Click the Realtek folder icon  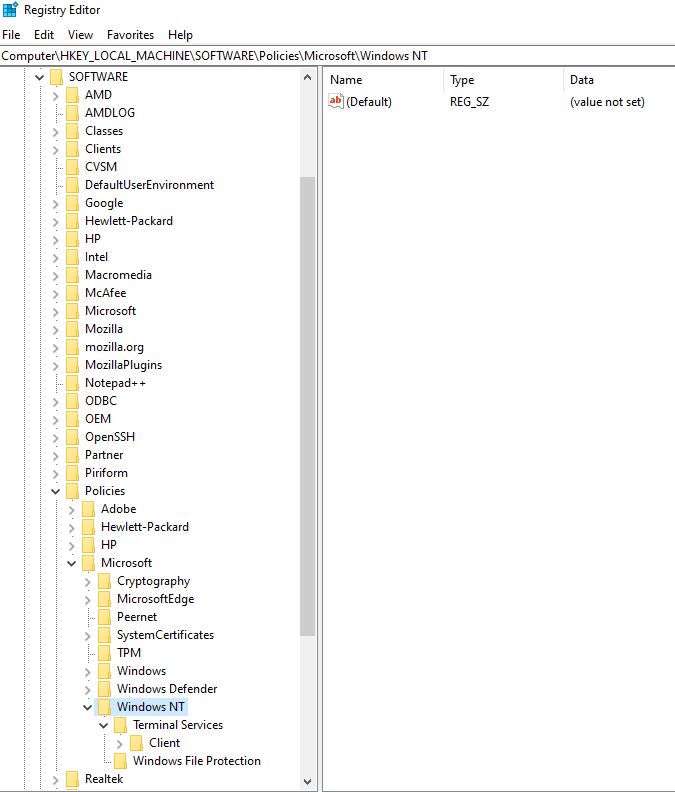click(73, 779)
